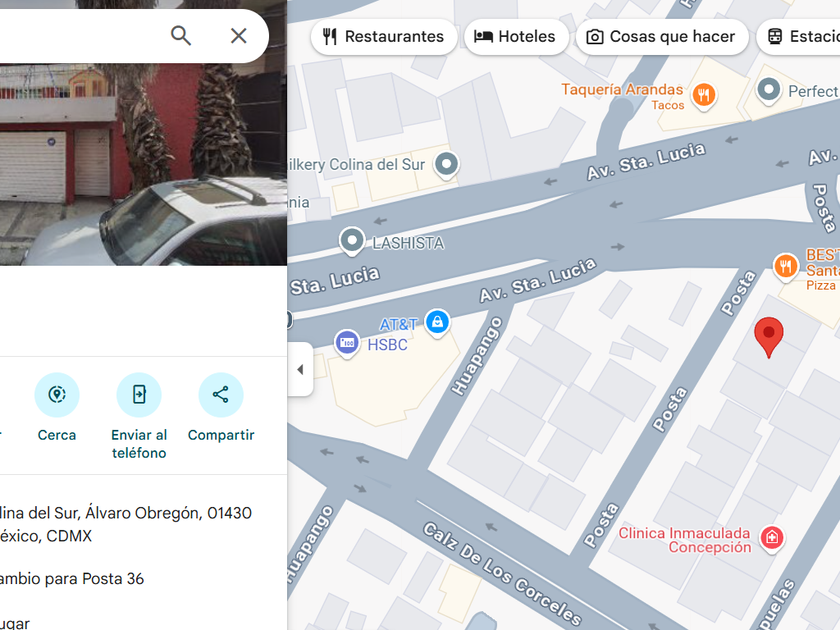The width and height of the screenshot is (840, 630).
Task: Click the AT&T shopping bag icon
Action: 437,322
